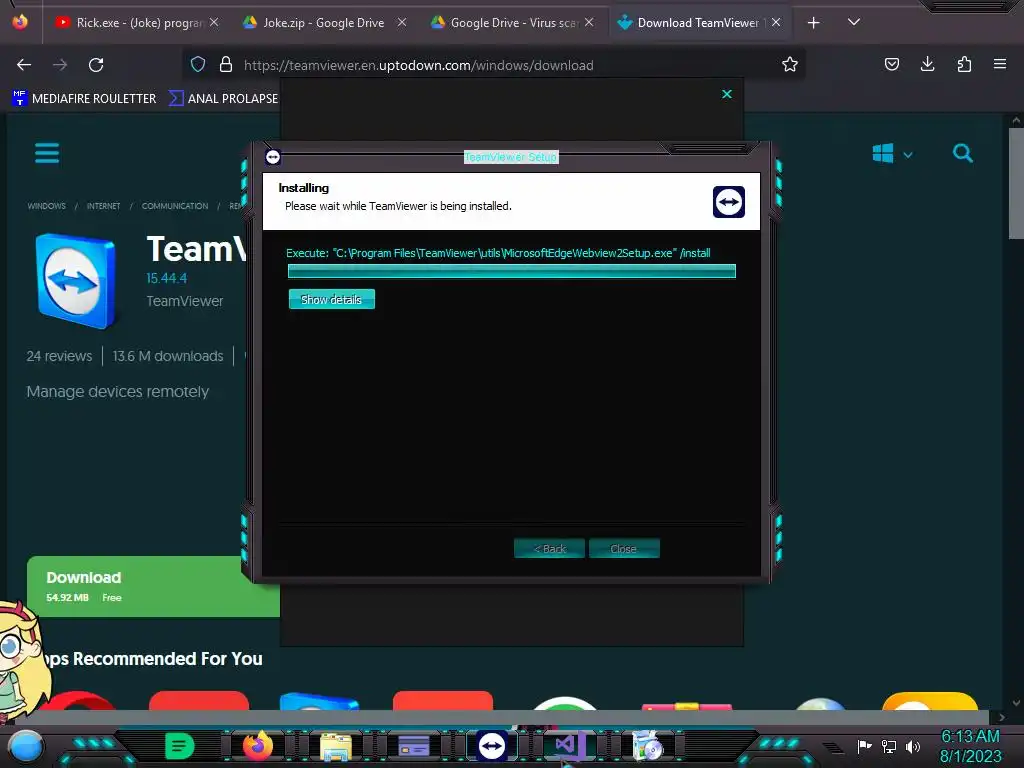Open network tray icon
1024x768 pixels.
tap(889, 746)
